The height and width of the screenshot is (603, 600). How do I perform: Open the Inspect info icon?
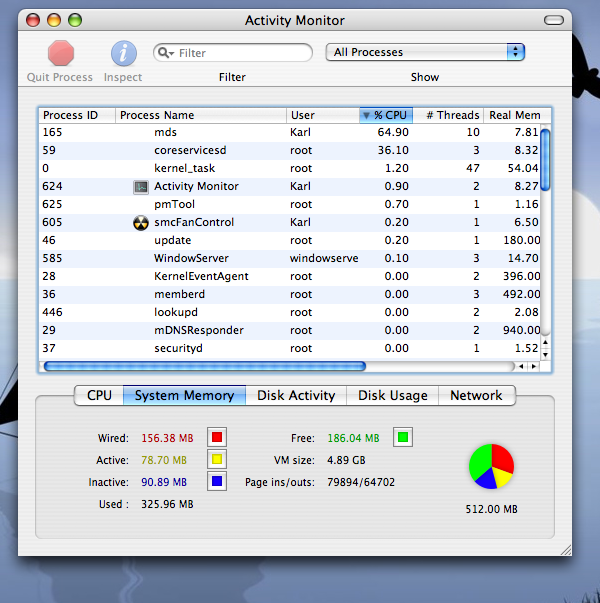(x=124, y=53)
